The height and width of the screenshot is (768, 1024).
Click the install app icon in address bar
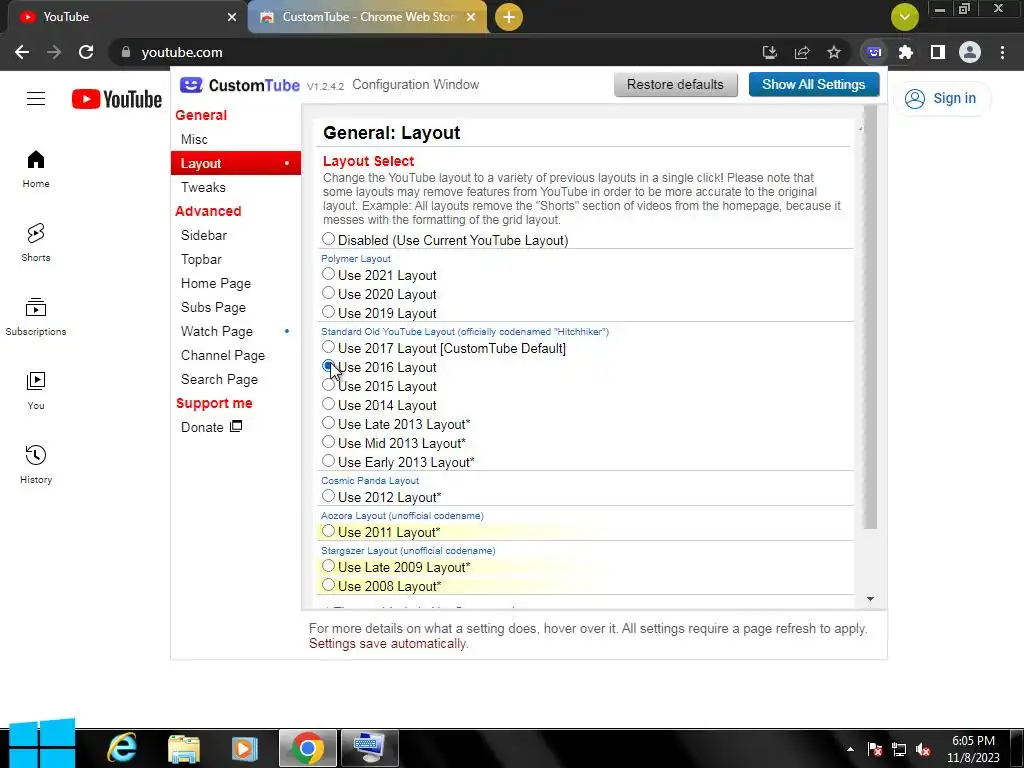pos(770,52)
